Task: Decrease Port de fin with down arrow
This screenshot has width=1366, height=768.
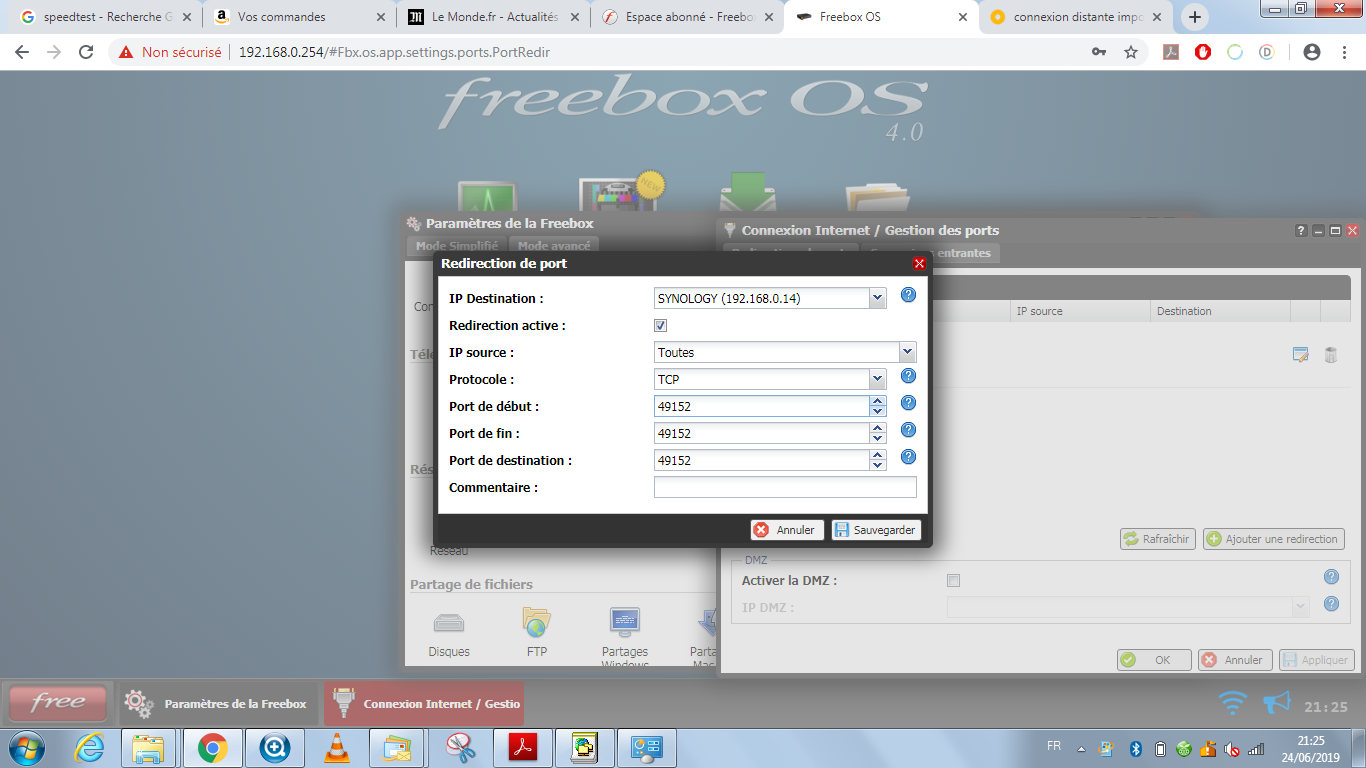Action: coord(877,438)
